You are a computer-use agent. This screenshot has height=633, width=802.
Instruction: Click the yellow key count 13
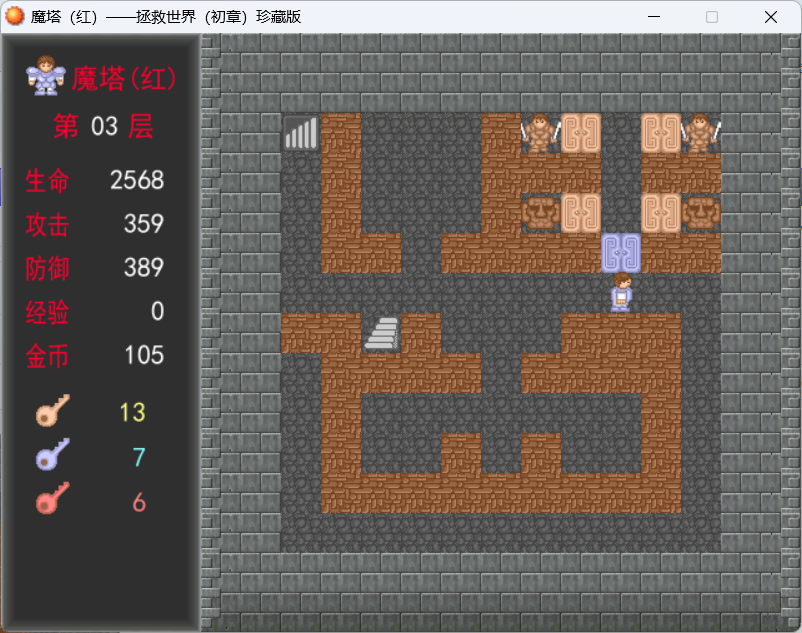132,413
